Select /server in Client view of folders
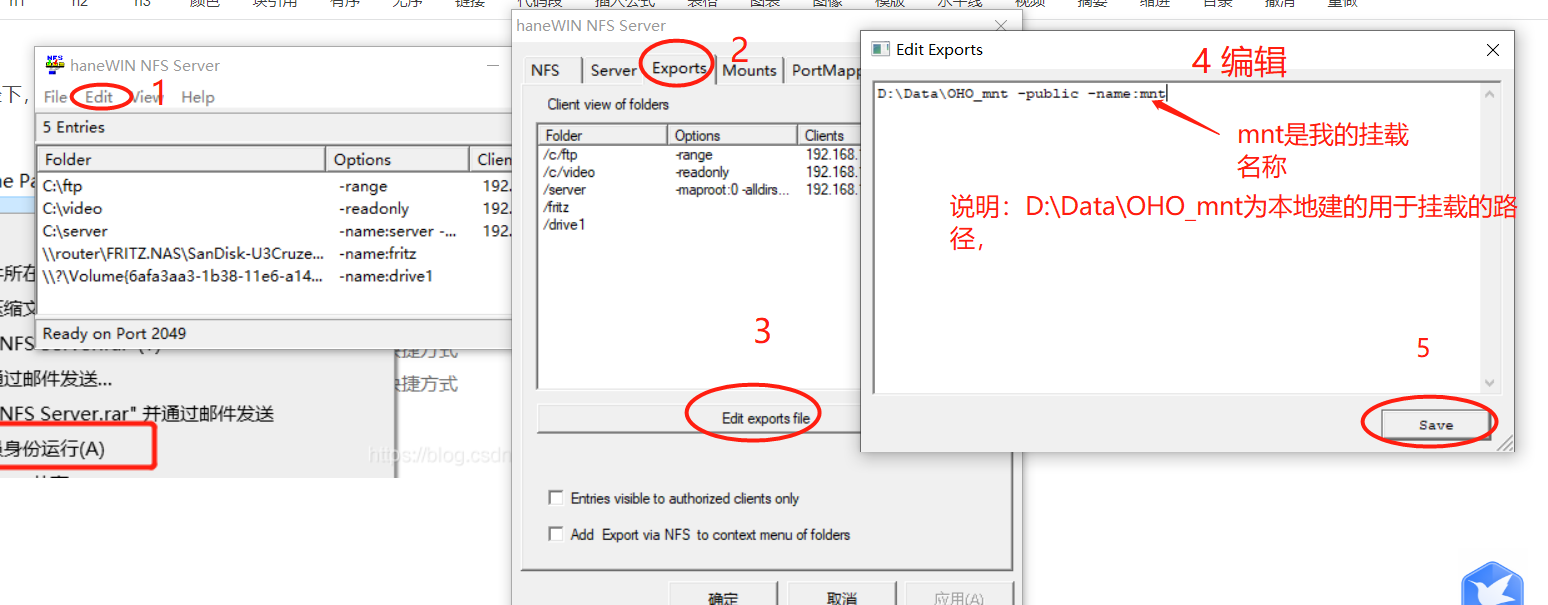This screenshot has width=1548, height=605. (x=564, y=189)
